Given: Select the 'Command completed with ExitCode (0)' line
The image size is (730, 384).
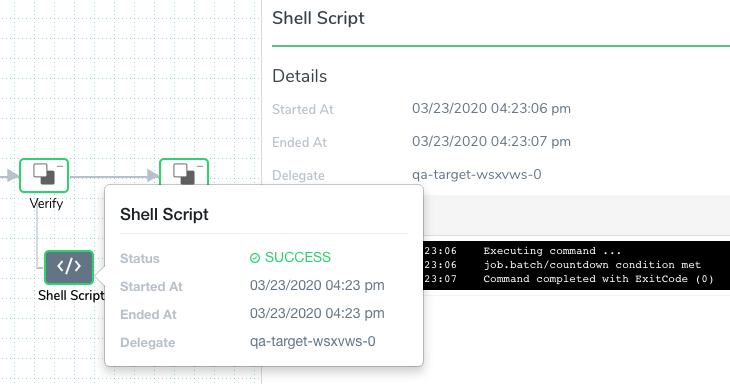Looking at the screenshot, I should (x=598, y=279).
